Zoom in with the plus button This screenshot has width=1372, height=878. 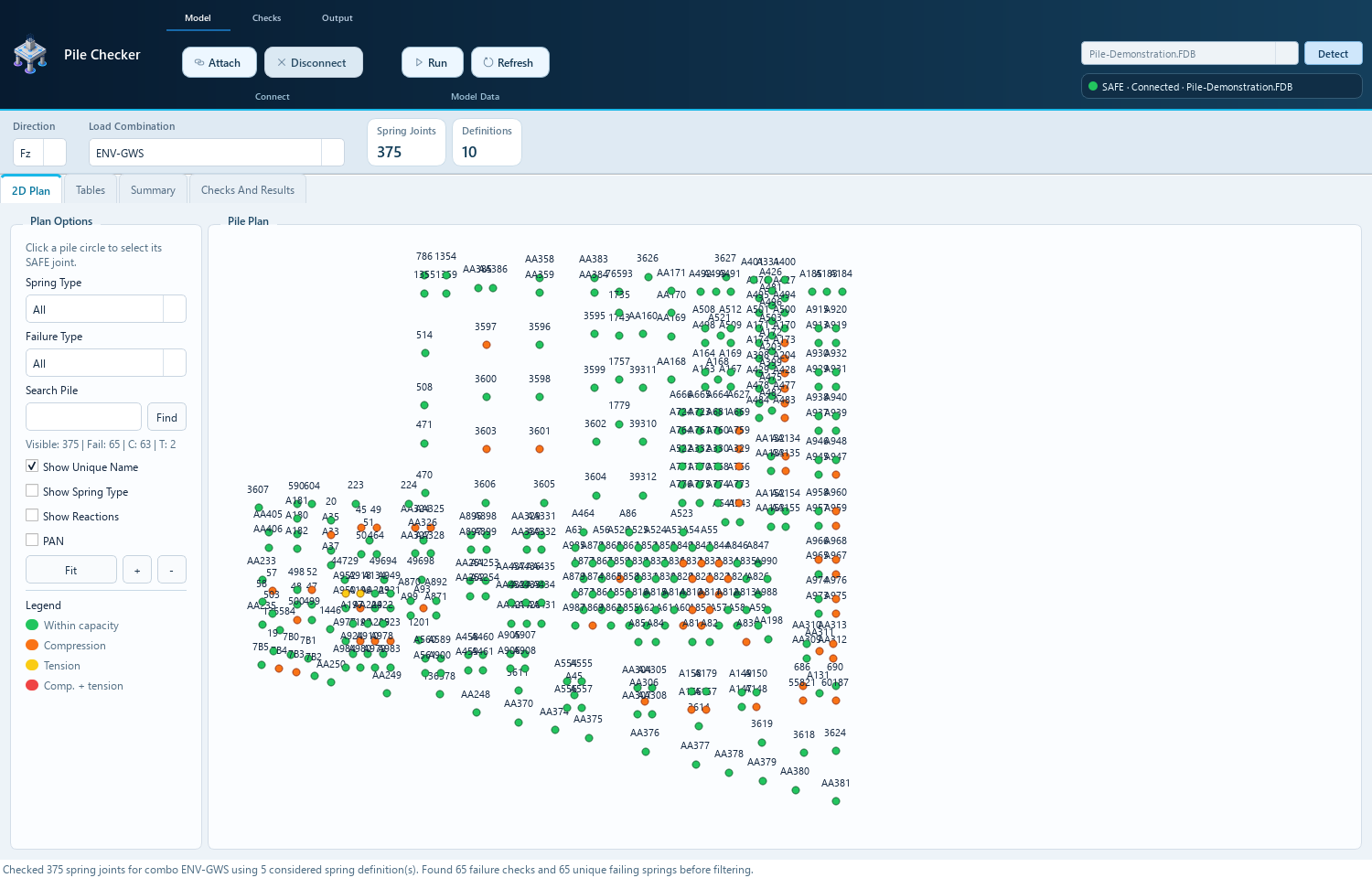click(137, 570)
